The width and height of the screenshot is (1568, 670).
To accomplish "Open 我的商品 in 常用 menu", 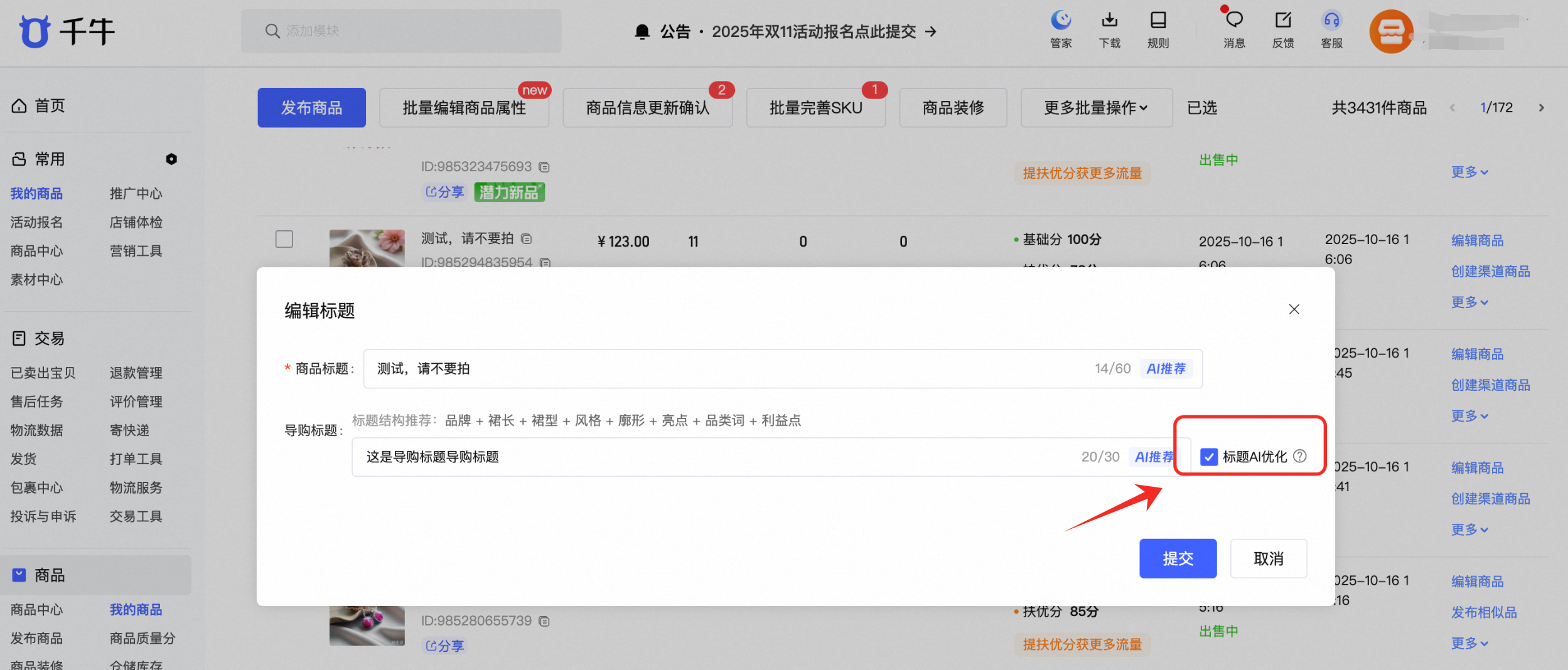I will [36, 194].
